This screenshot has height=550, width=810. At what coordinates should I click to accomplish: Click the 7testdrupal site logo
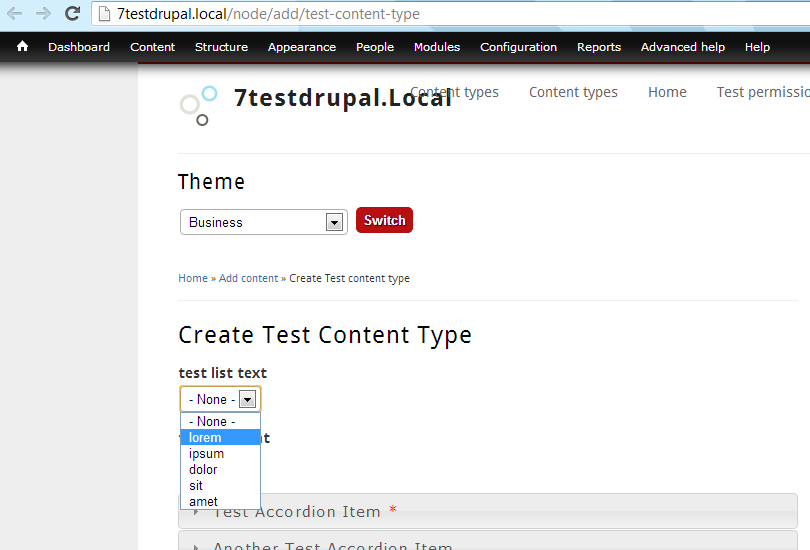[x=198, y=105]
